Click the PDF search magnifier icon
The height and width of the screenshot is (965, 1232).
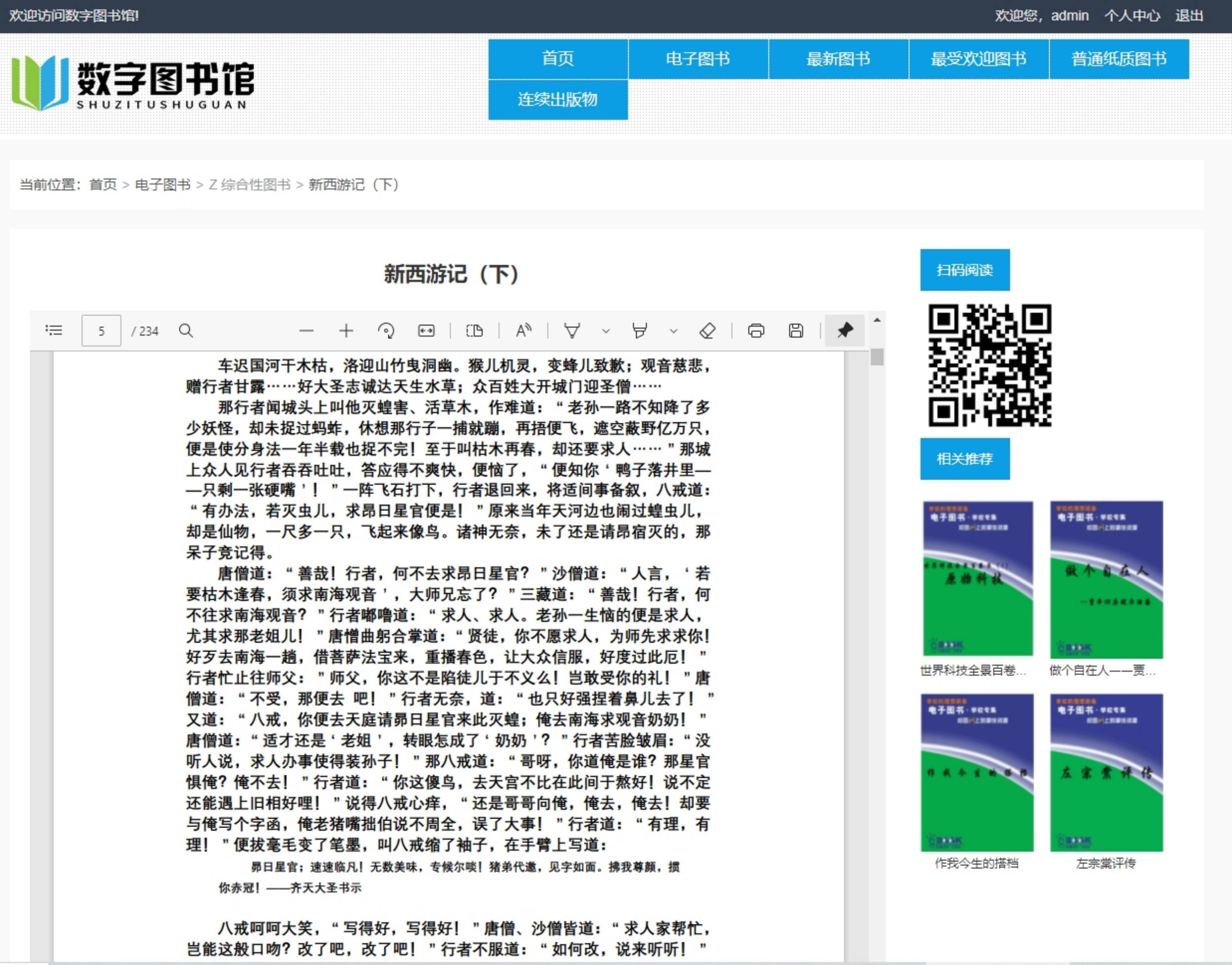point(186,331)
